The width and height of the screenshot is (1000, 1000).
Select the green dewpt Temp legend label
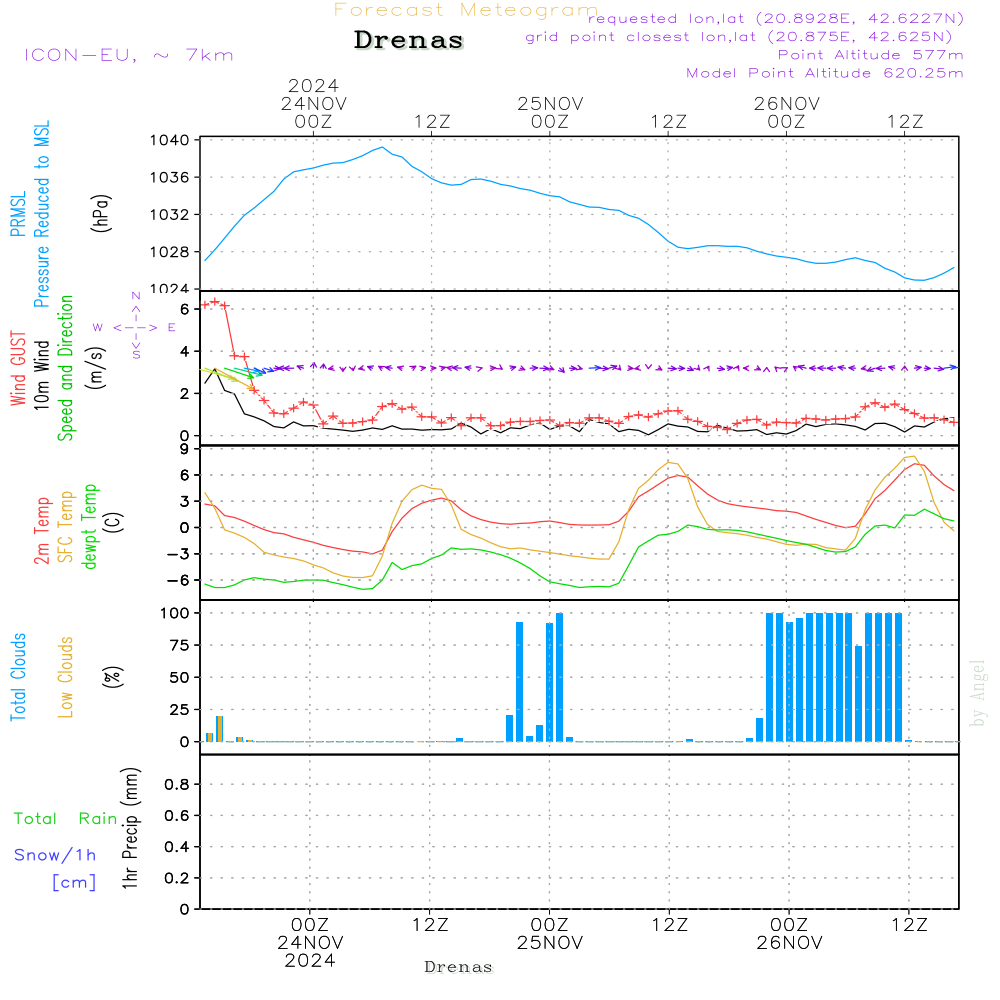90,527
